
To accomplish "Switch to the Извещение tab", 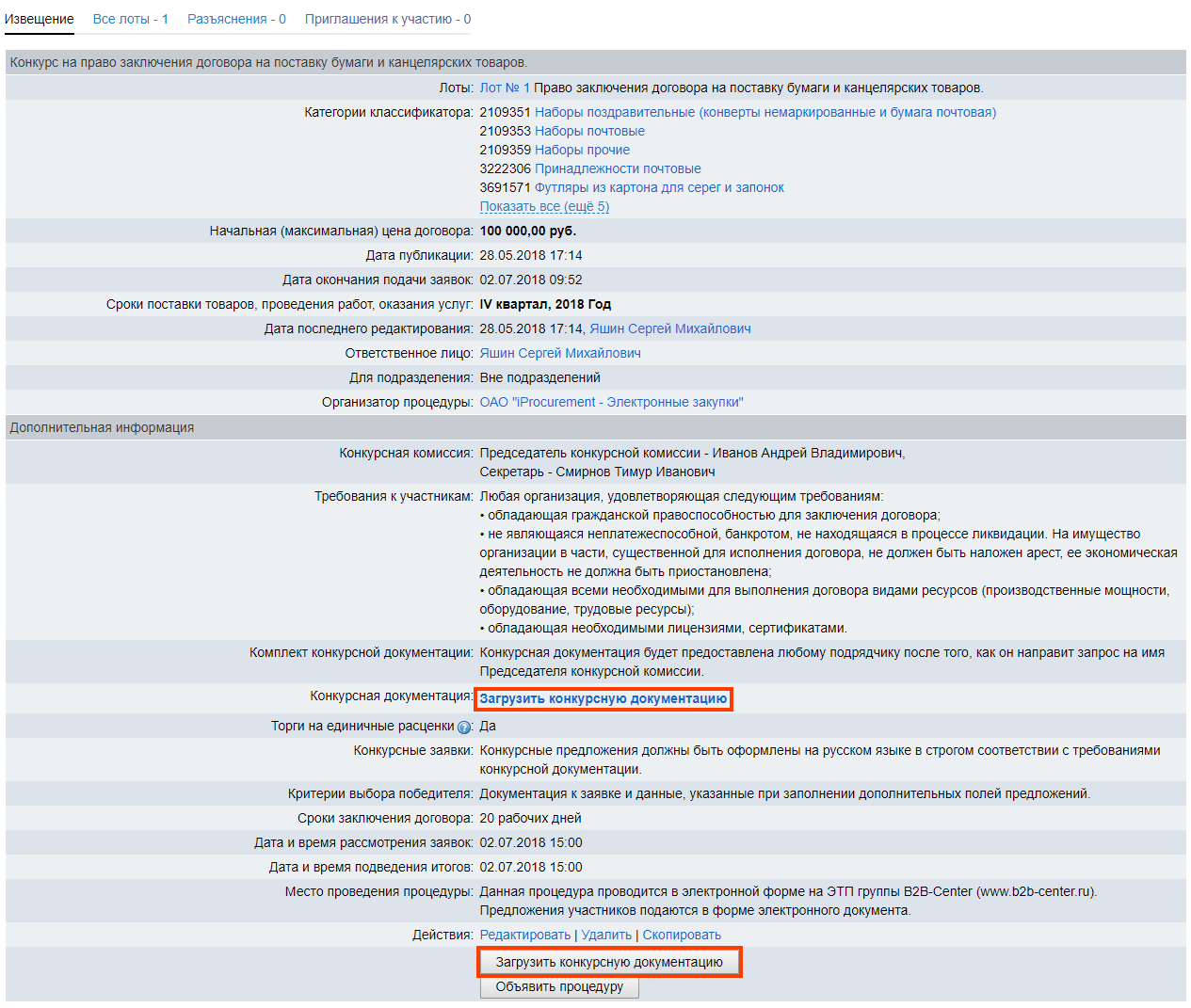I will (40, 19).
